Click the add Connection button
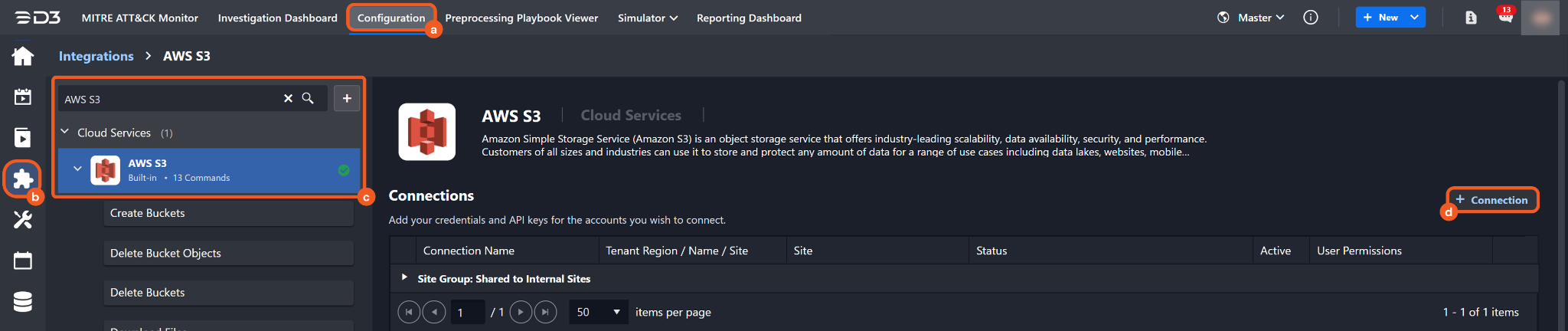This screenshot has width=1568, height=331. [1491, 200]
